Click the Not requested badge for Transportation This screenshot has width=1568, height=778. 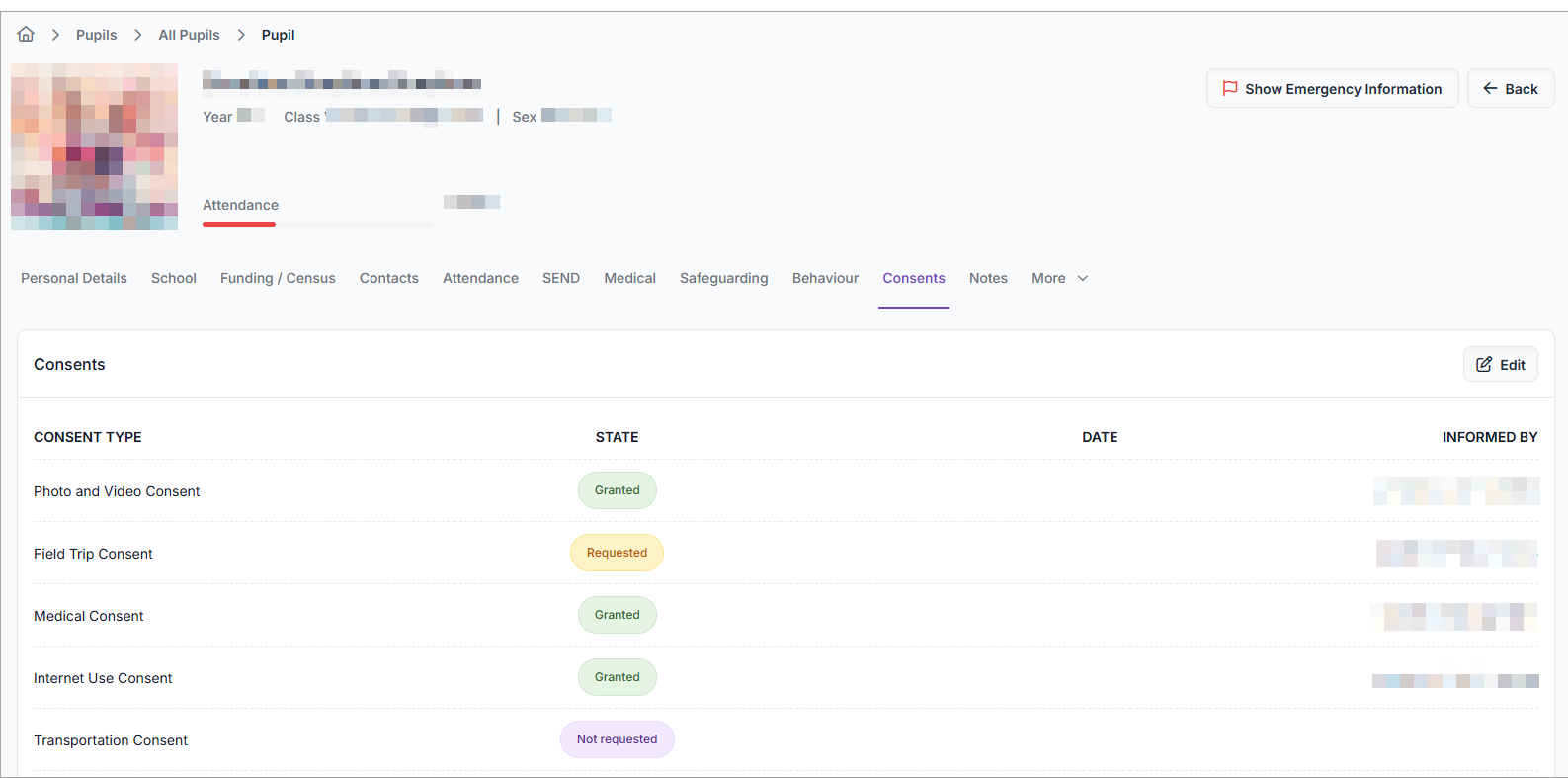(x=617, y=739)
